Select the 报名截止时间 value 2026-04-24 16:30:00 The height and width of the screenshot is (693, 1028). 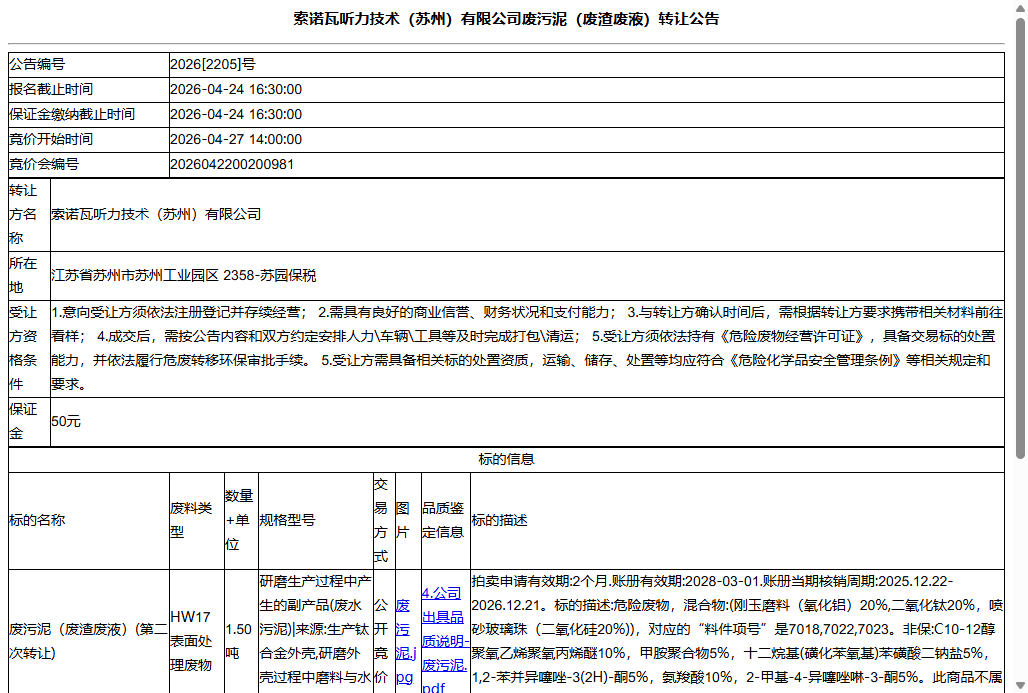pos(236,89)
